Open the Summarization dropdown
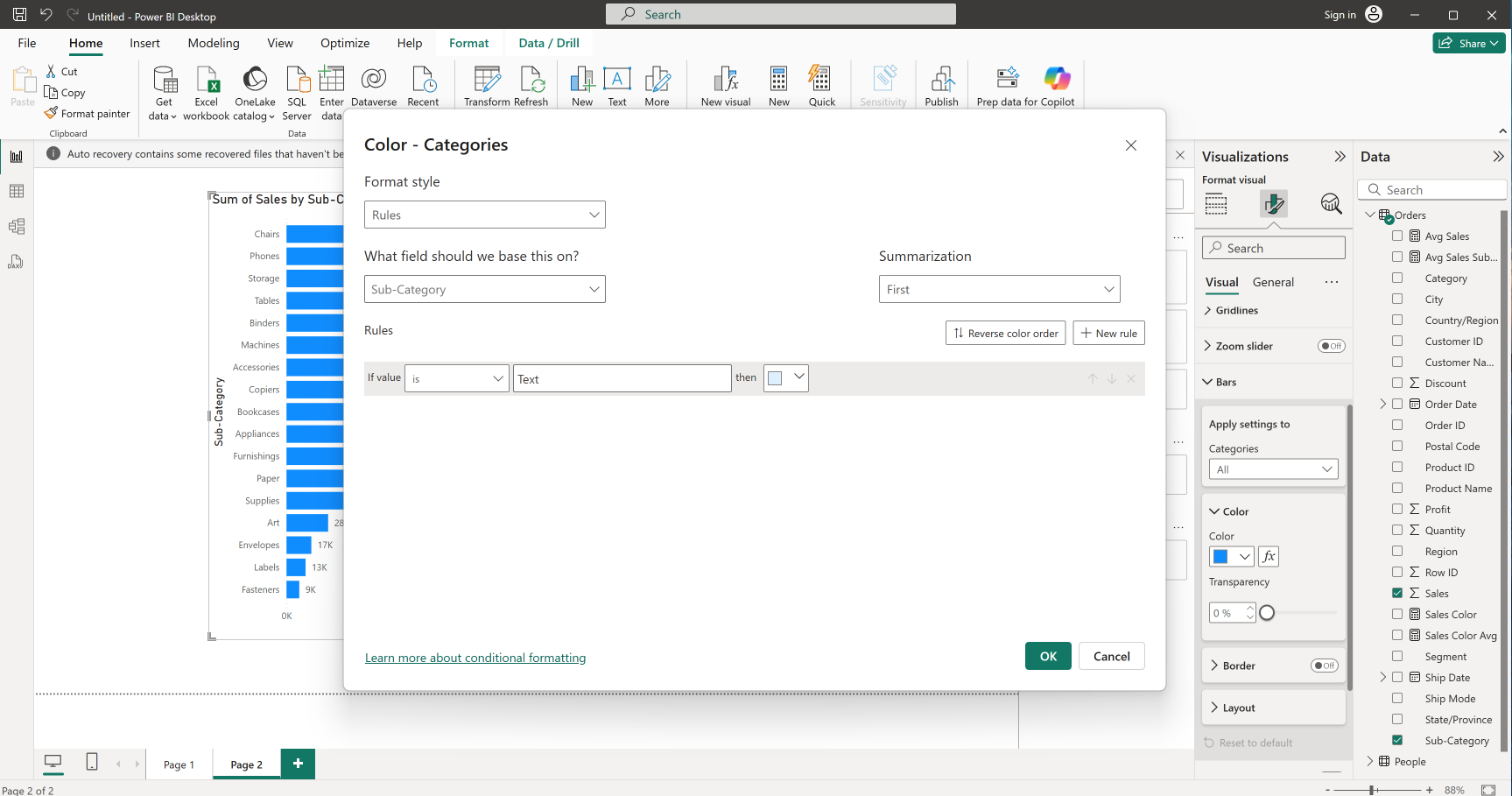This screenshot has width=1512, height=796. (x=999, y=290)
